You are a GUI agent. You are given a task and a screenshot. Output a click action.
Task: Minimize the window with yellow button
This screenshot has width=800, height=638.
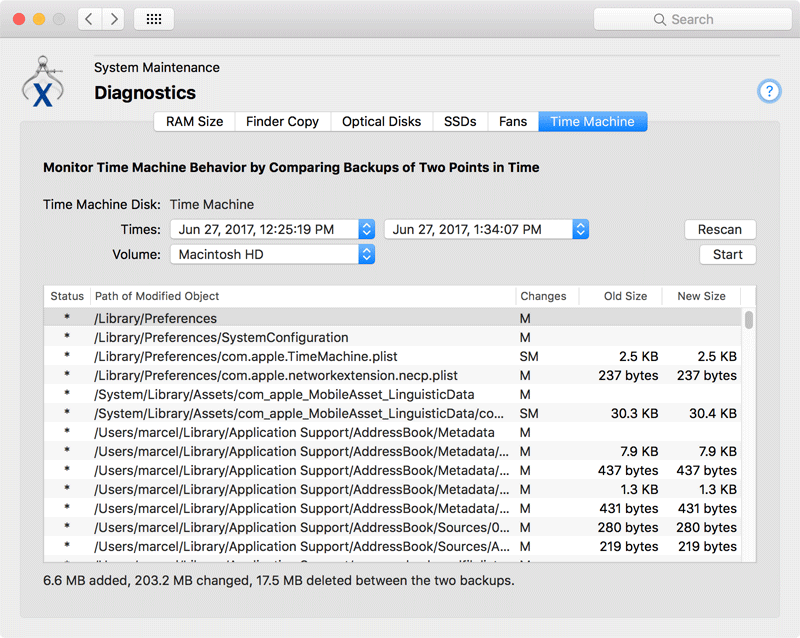coord(39,19)
